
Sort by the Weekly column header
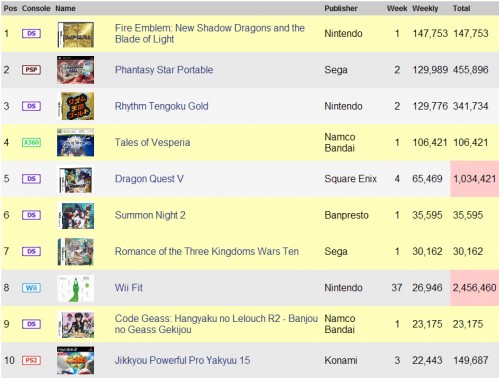425,8
